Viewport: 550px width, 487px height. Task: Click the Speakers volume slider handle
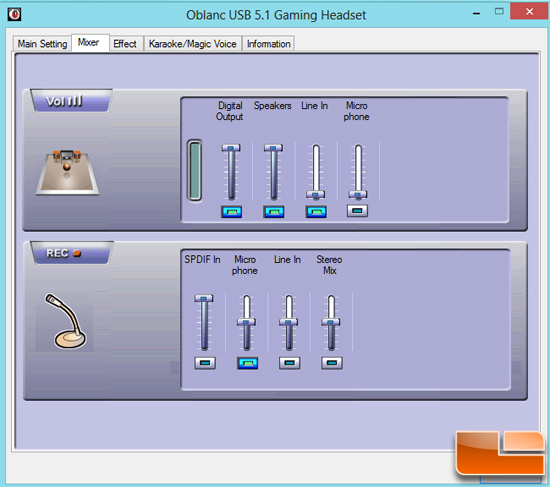coord(273,148)
